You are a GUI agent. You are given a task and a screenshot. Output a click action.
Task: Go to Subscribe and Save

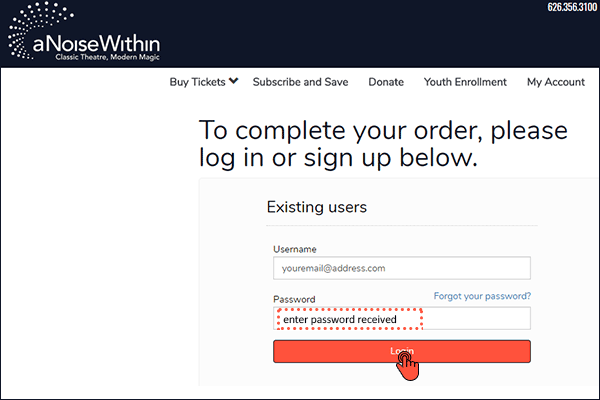[300, 82]
